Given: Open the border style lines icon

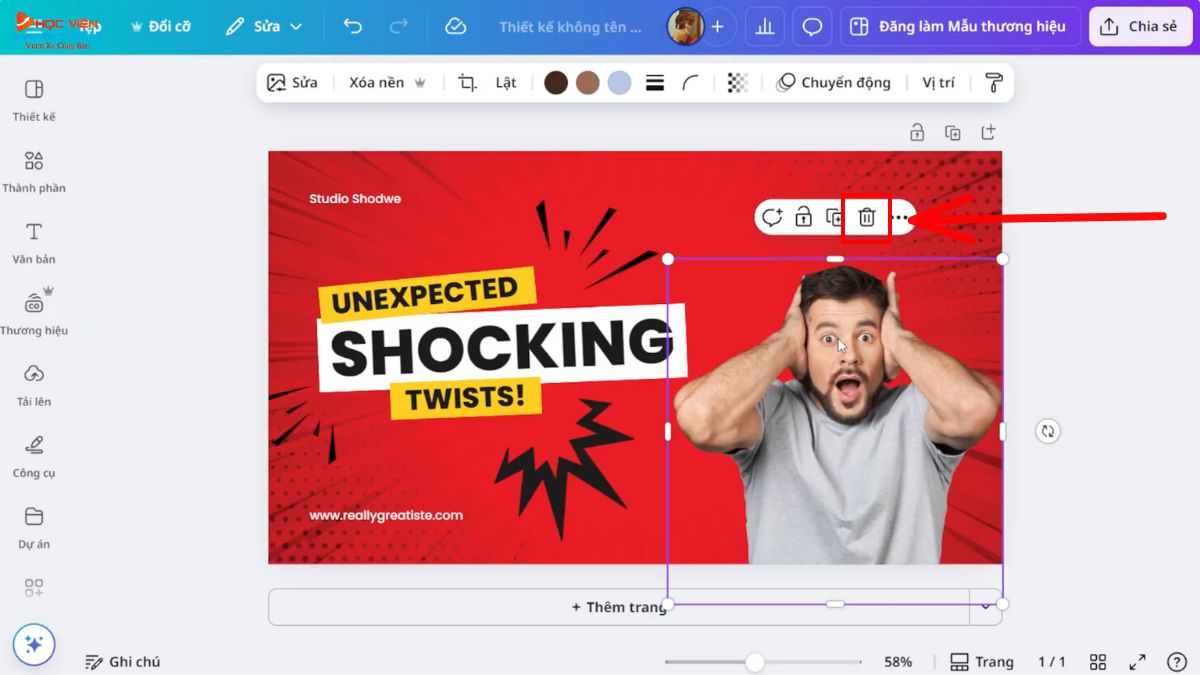Looking at the screenshot, I should coord(655,83).
